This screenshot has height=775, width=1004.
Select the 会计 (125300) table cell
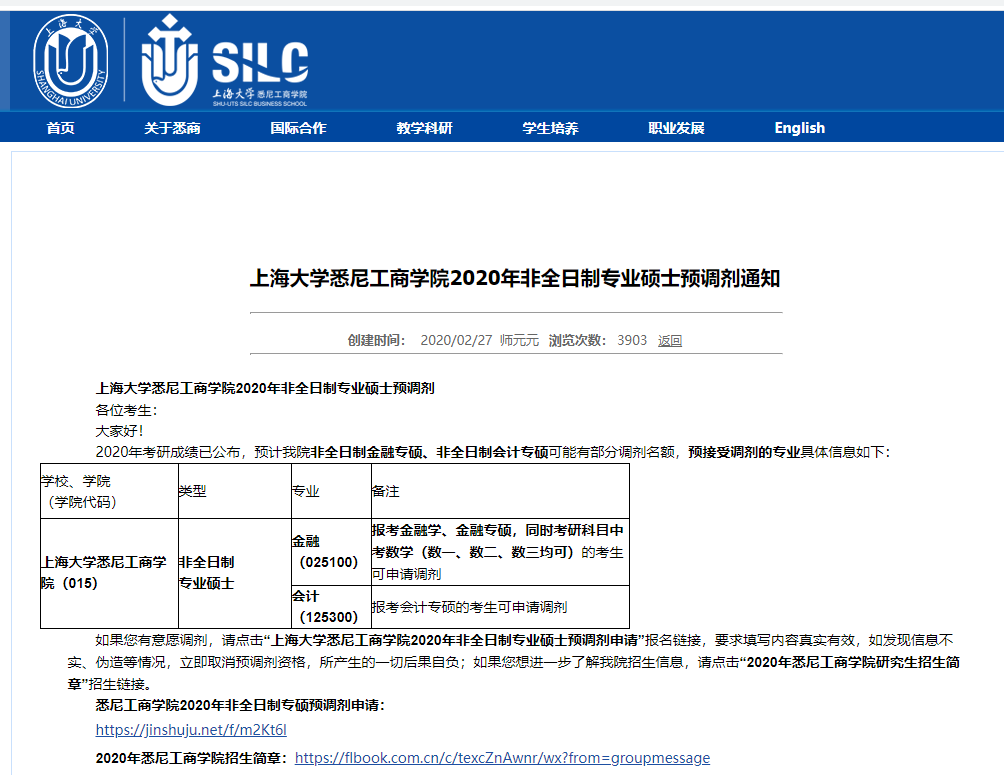(330, 606)
